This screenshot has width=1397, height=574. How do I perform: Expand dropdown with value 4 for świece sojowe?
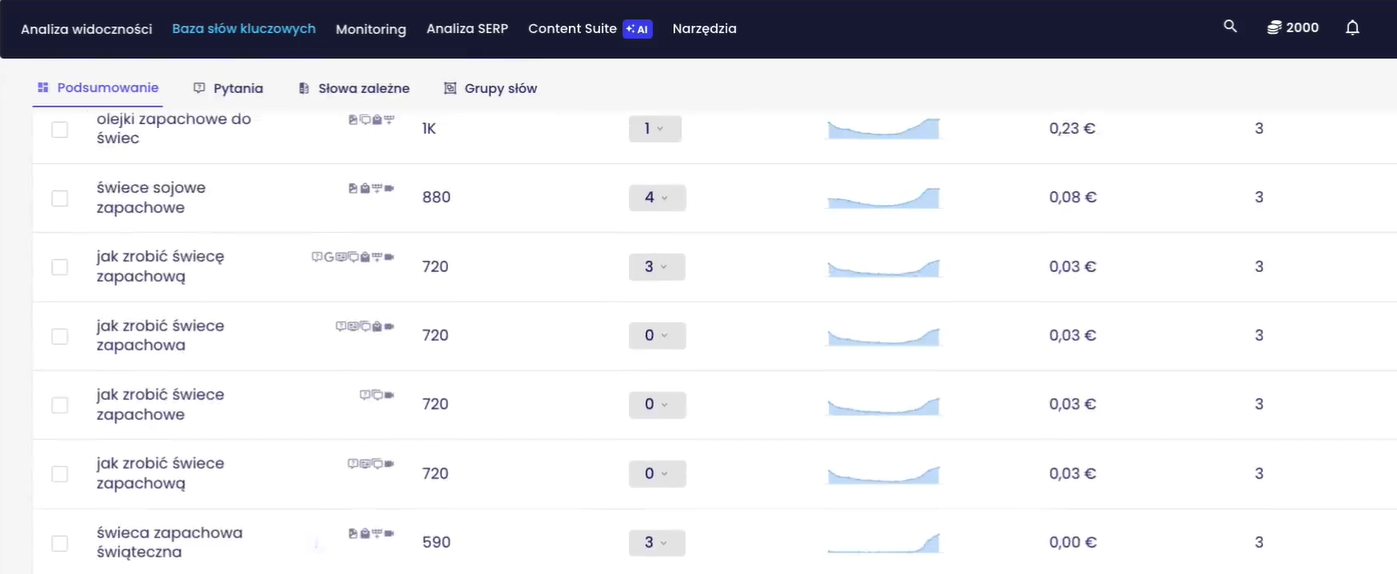pyautogui.click(x=655, y=198)
